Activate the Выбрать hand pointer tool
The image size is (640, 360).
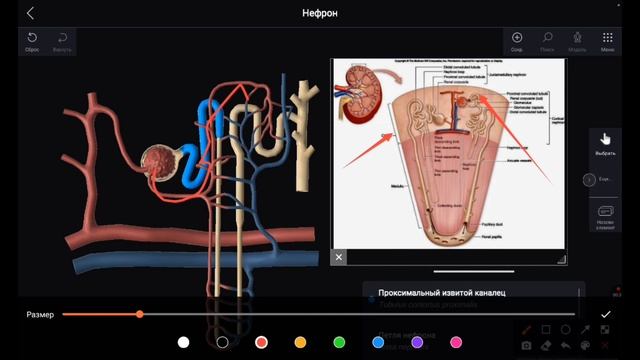click(605, 139)
